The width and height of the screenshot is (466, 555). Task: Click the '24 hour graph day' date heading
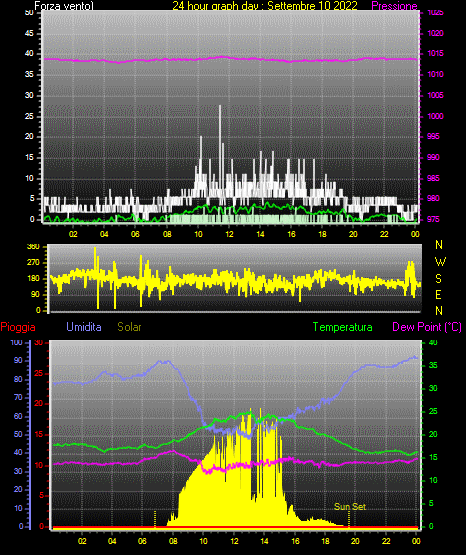(265, 6)
